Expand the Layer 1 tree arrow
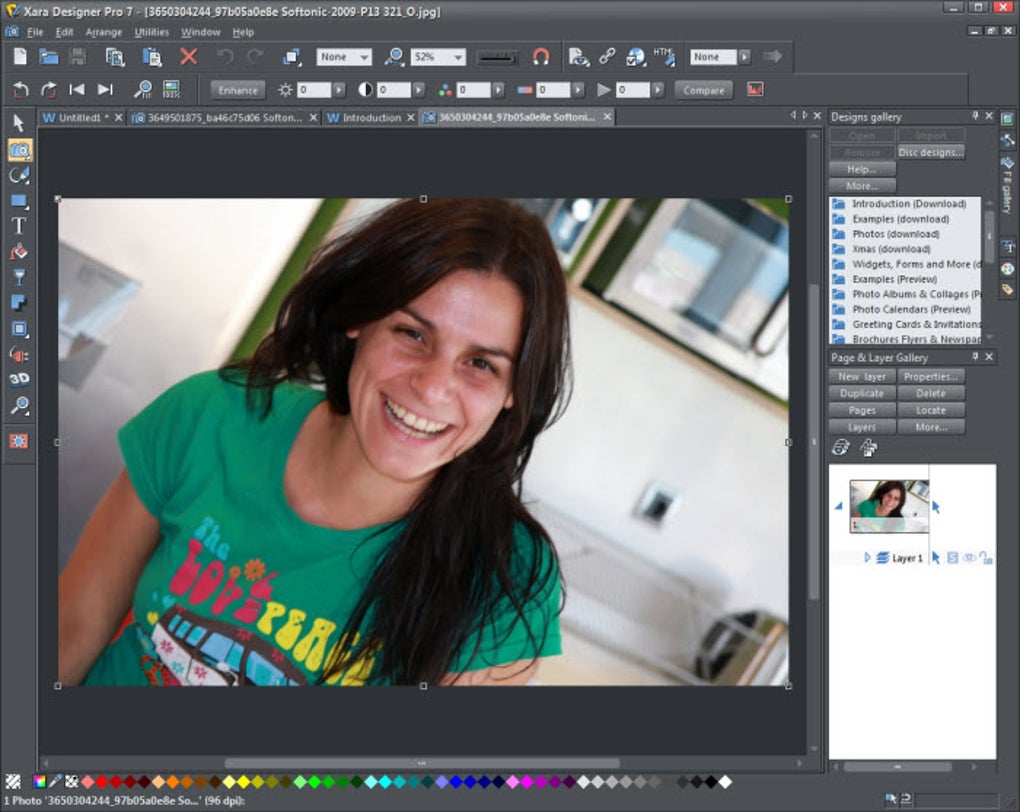This screenshot has height=812, width=1020. (867, 558)
